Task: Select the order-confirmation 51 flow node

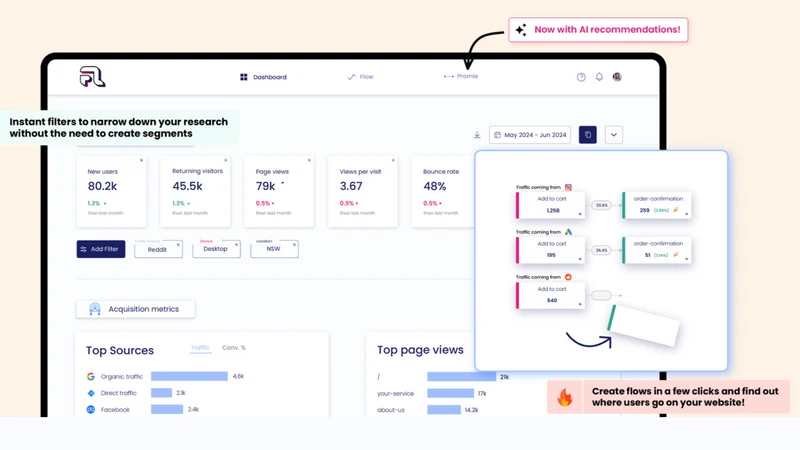Action: coord(657,250)
